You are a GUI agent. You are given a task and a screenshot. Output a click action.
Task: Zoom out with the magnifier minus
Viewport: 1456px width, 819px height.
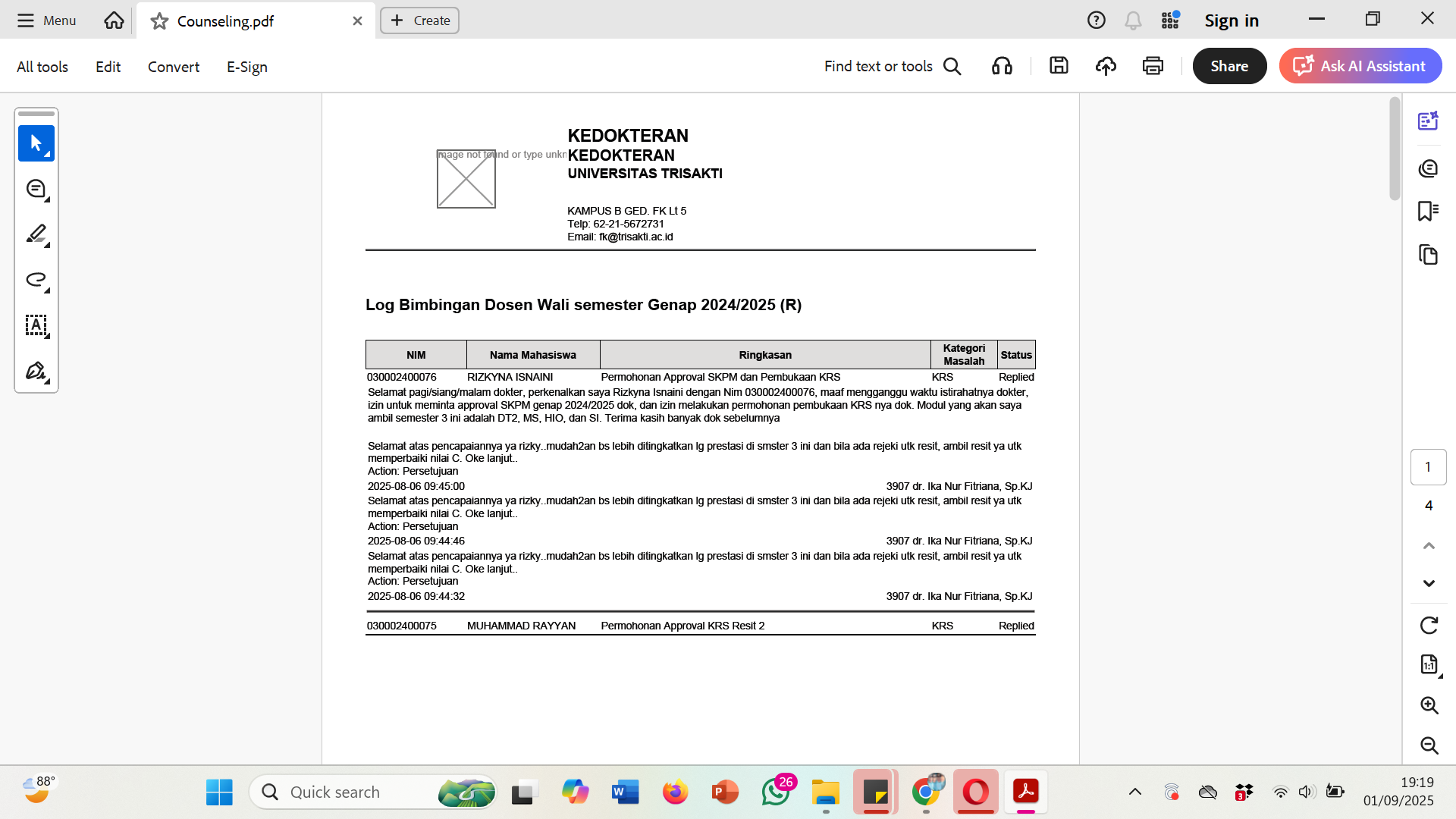pyautogui.click(x=1429, y=745)
